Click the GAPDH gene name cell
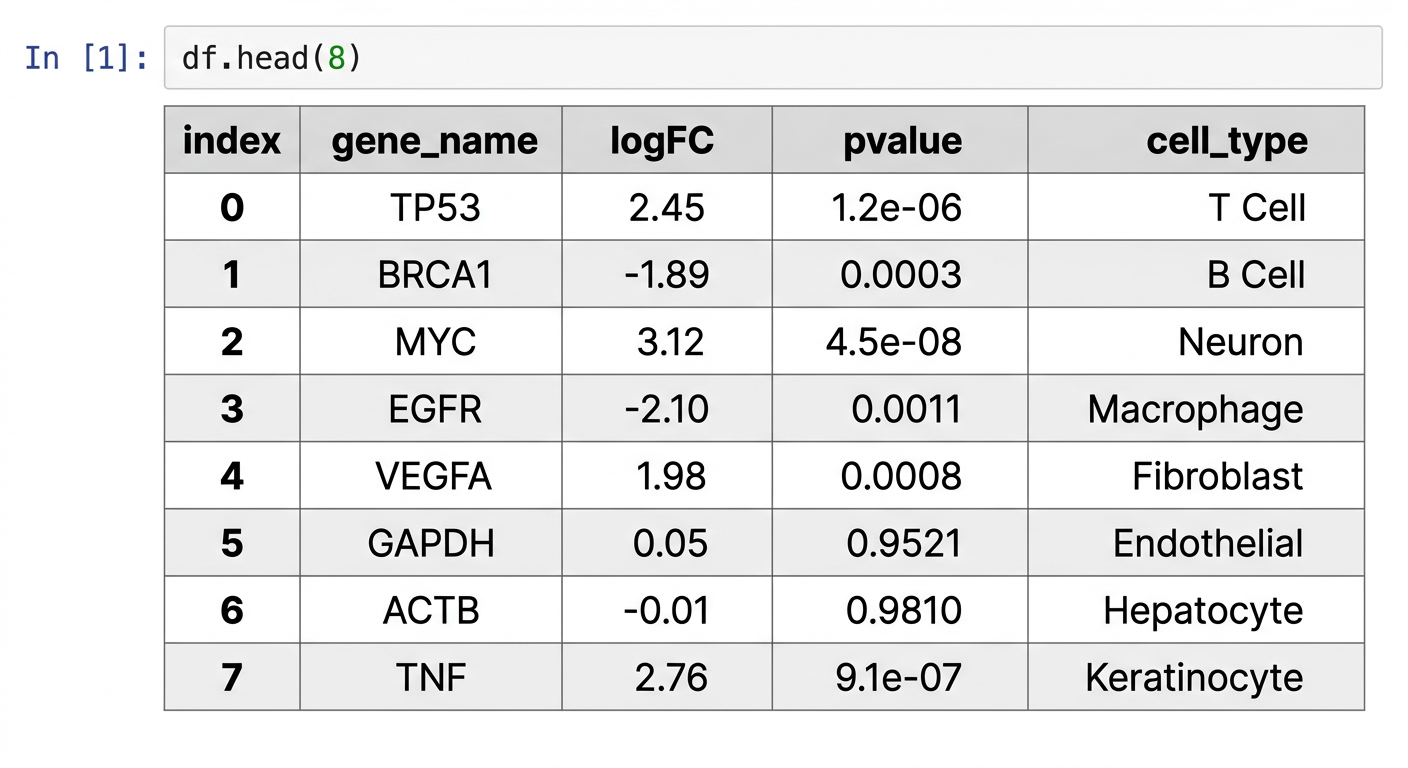Screen dimensions: 1408x768 pyautogui.click(x=431, y=543)
